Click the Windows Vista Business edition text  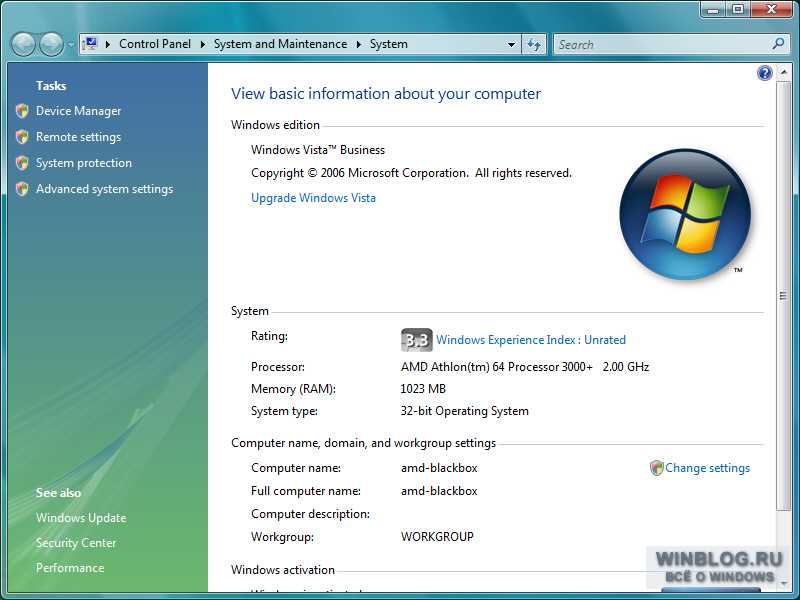pos(317,150)
